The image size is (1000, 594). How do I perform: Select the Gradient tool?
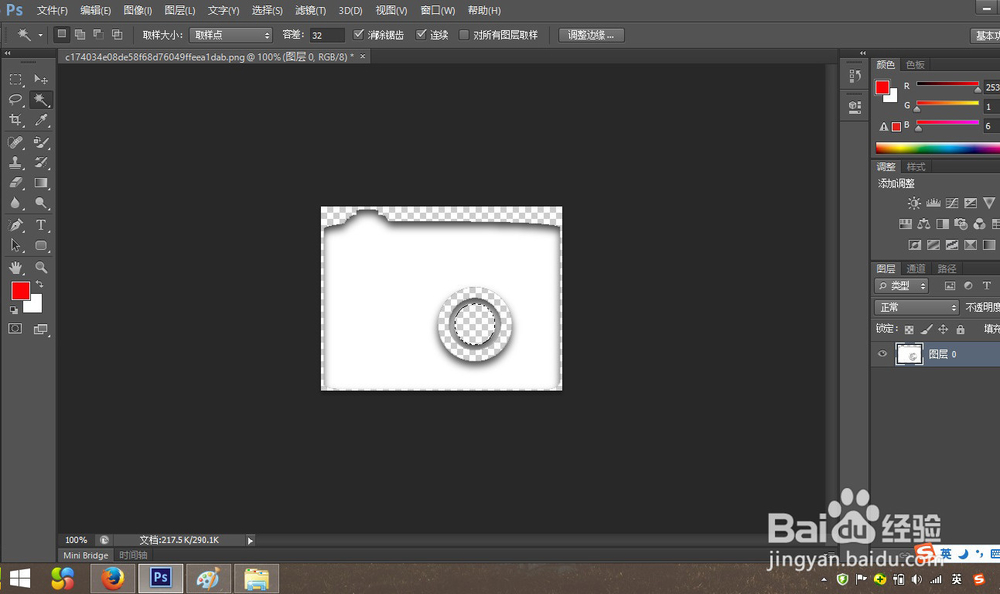pyautogui.click(x=41, y=182)
